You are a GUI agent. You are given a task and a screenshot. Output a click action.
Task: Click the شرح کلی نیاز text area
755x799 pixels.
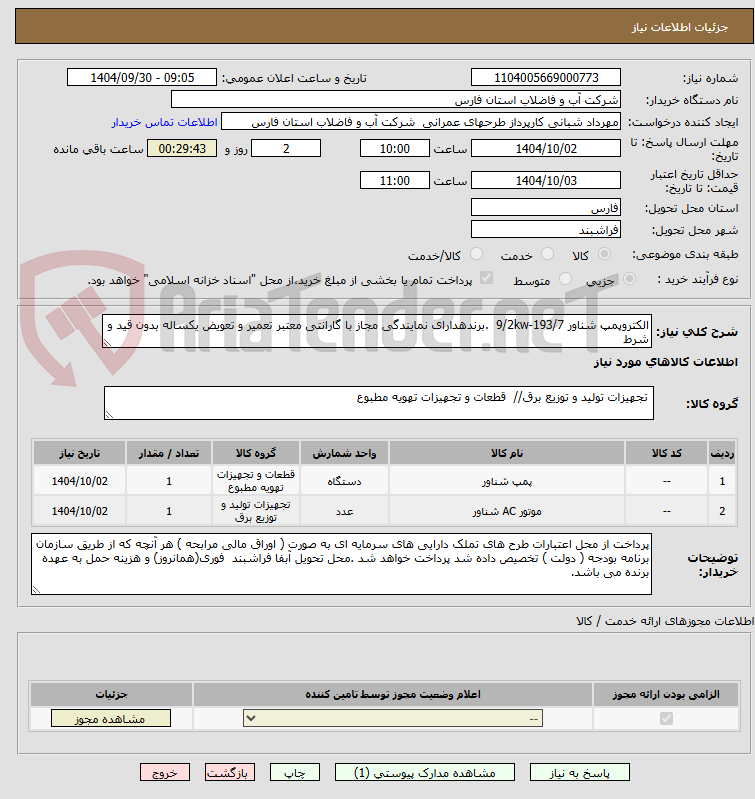[x=377, y=331]
